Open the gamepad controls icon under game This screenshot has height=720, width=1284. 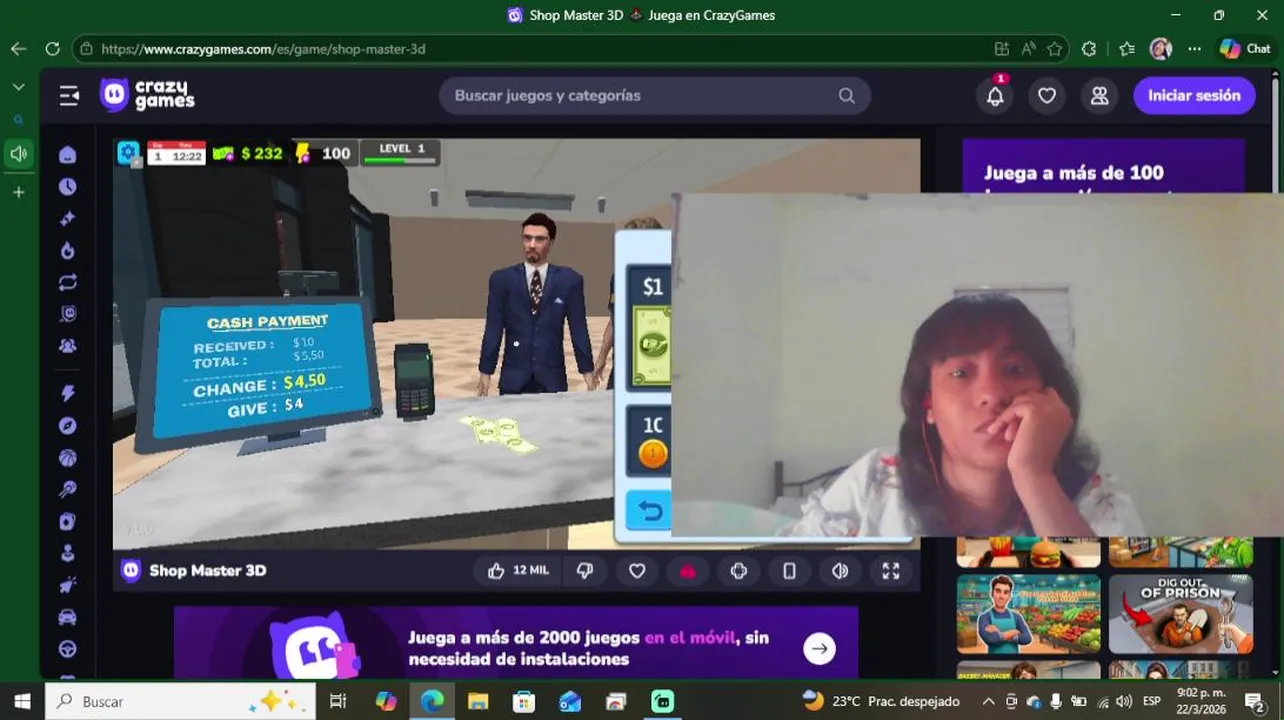(739, 571)
